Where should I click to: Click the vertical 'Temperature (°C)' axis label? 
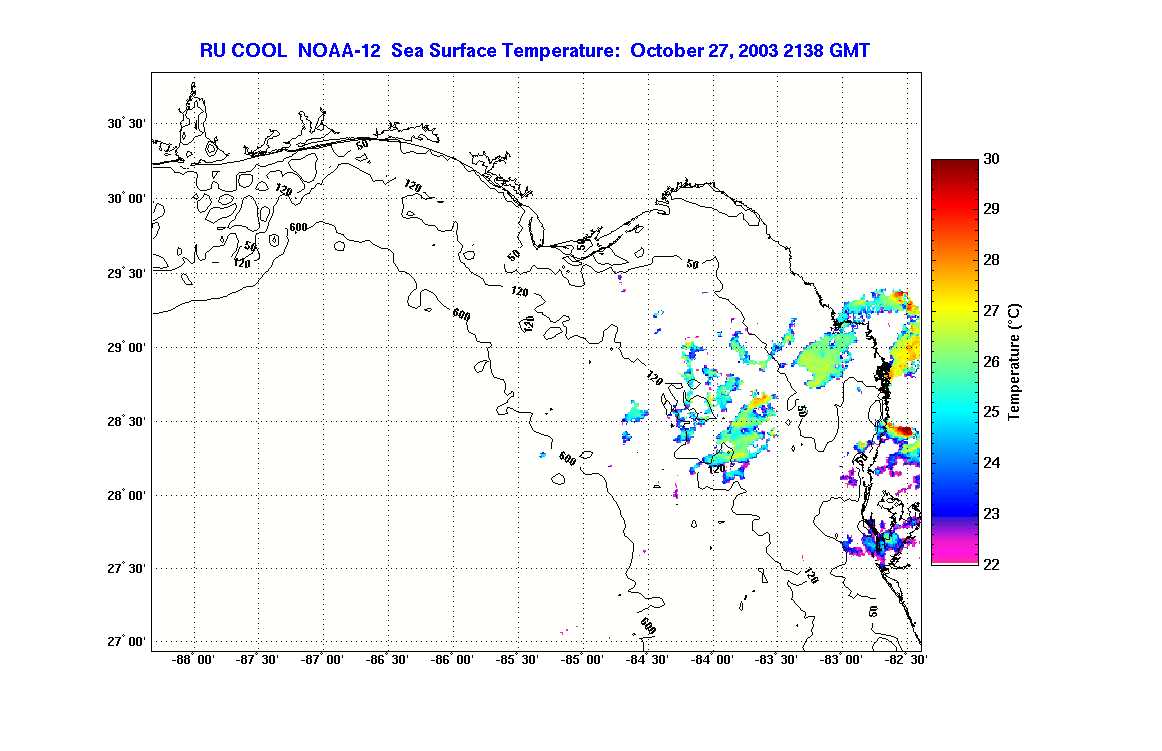point(1014,362)
